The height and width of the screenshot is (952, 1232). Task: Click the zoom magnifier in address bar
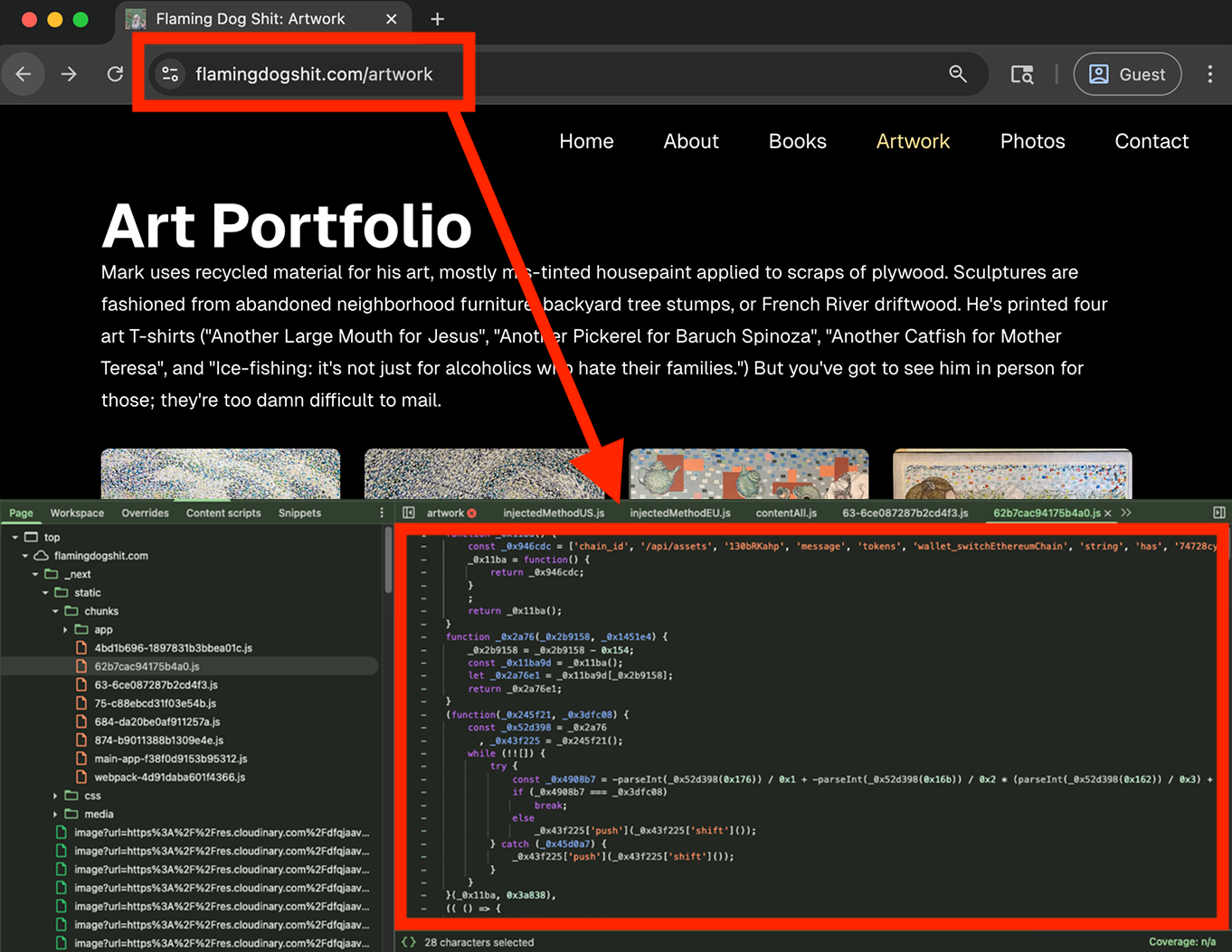coord(958,74)
